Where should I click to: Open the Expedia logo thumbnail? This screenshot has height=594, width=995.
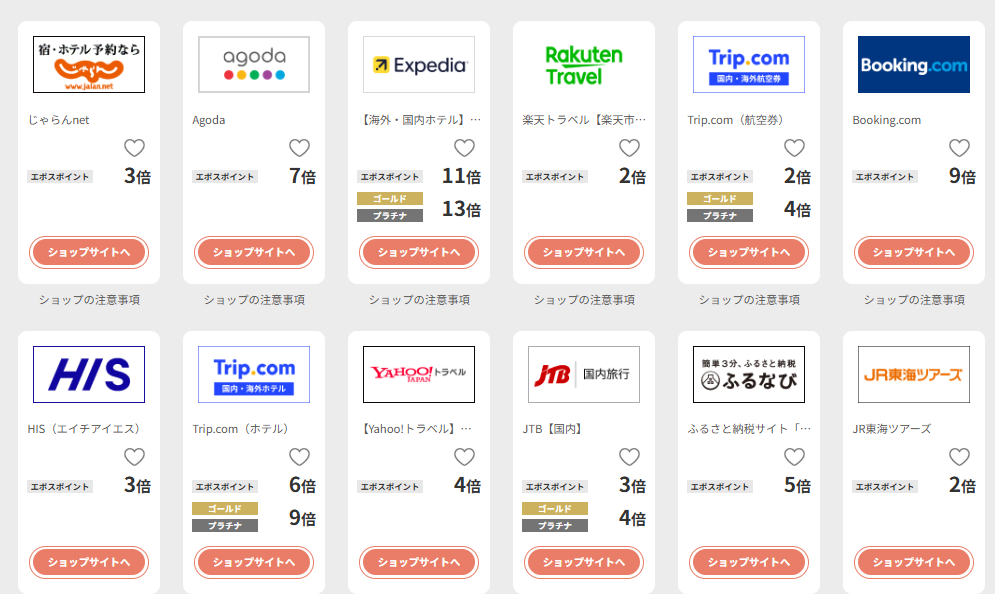pos(419,65)
